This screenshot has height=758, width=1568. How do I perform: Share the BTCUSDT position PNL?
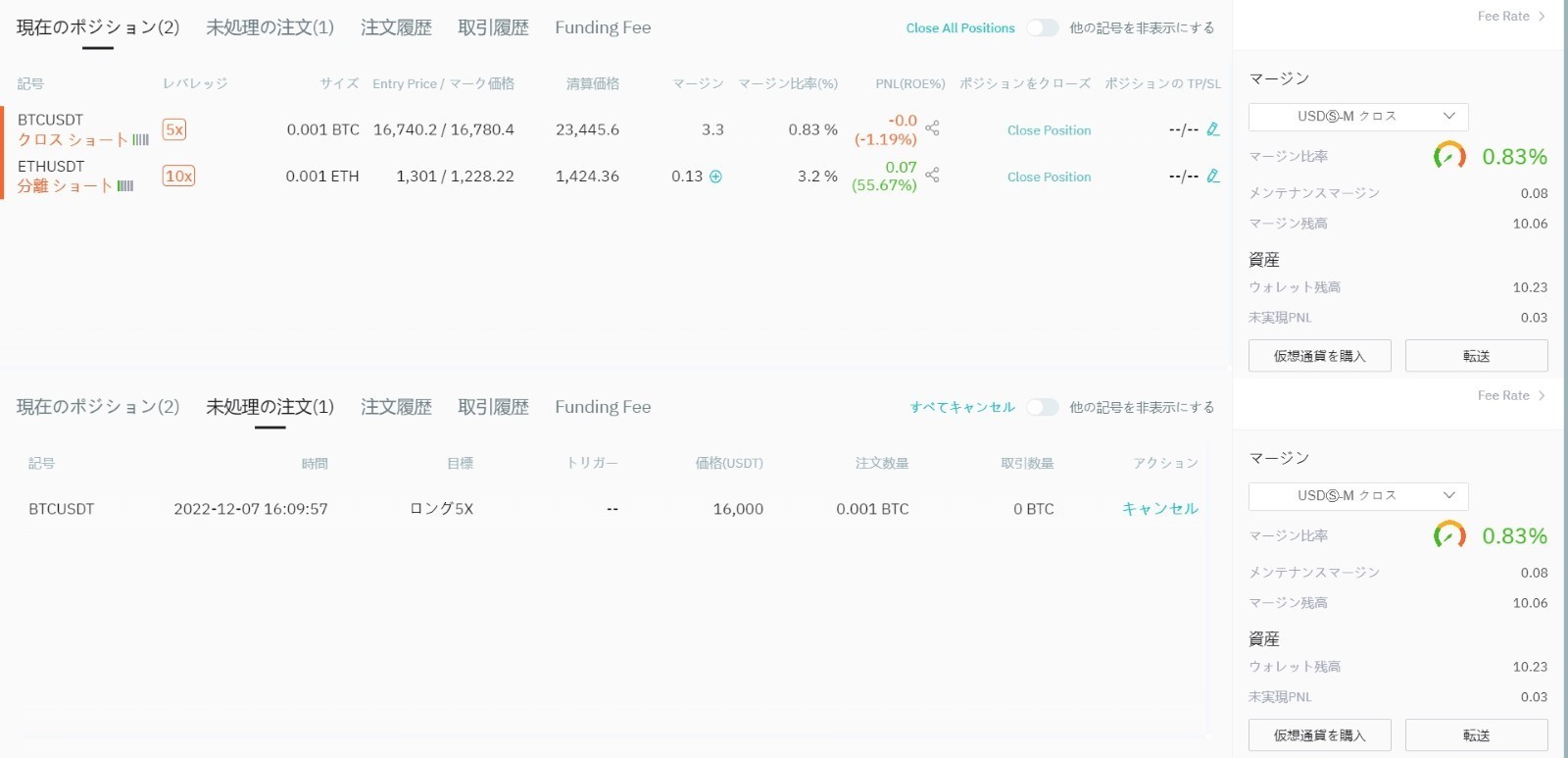(x=932, y=128)
